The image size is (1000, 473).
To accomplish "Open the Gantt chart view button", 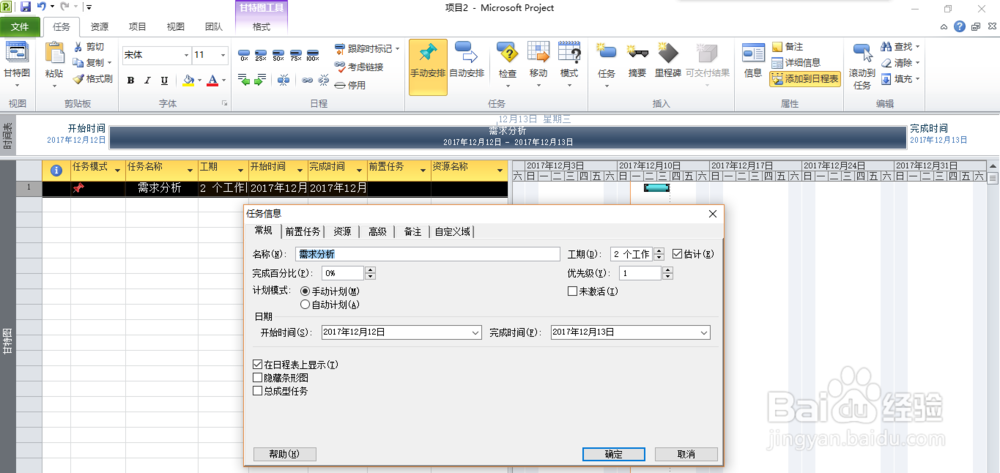I will coord(17,61).
